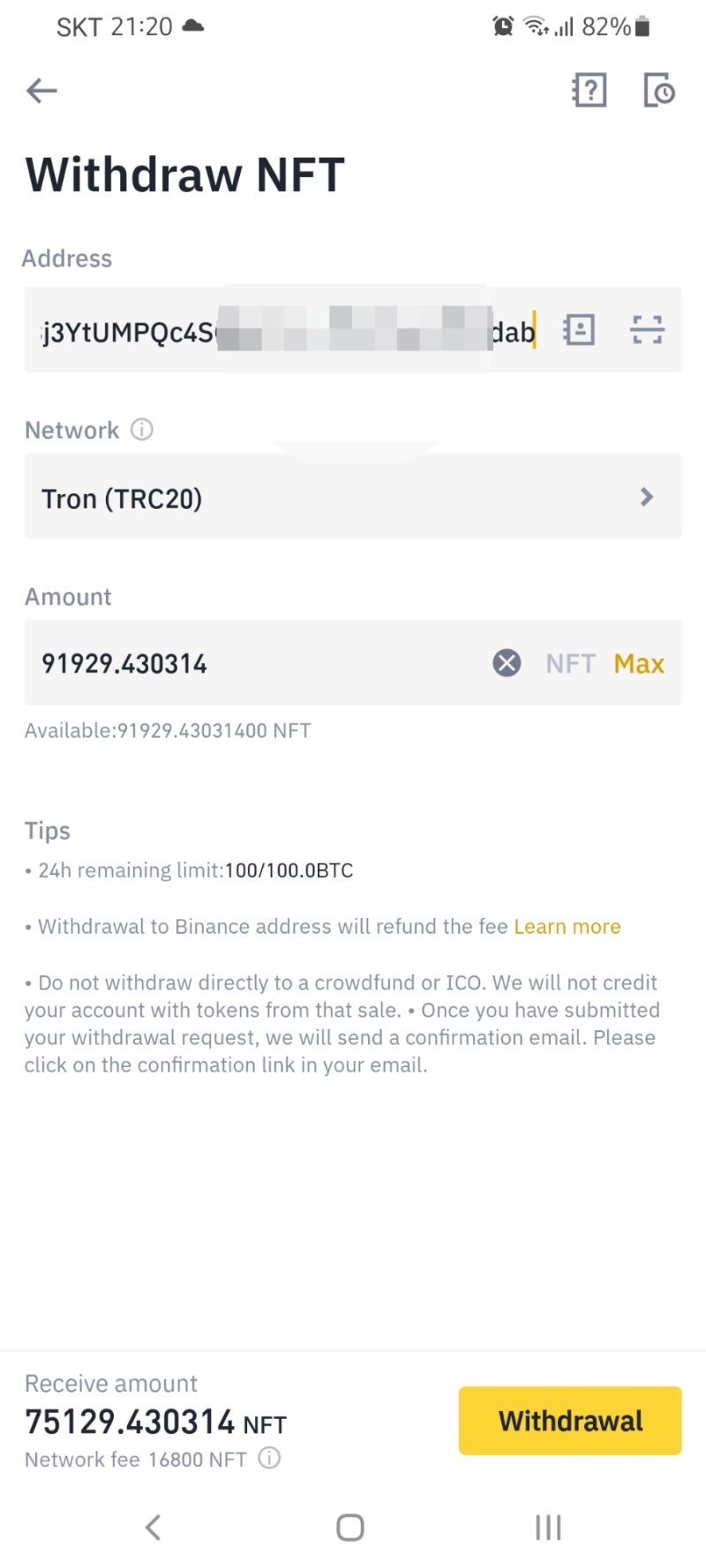Open the Learn more link about fee refunds
Viewport: 706px width, 1568px height.
click(567, 926)
